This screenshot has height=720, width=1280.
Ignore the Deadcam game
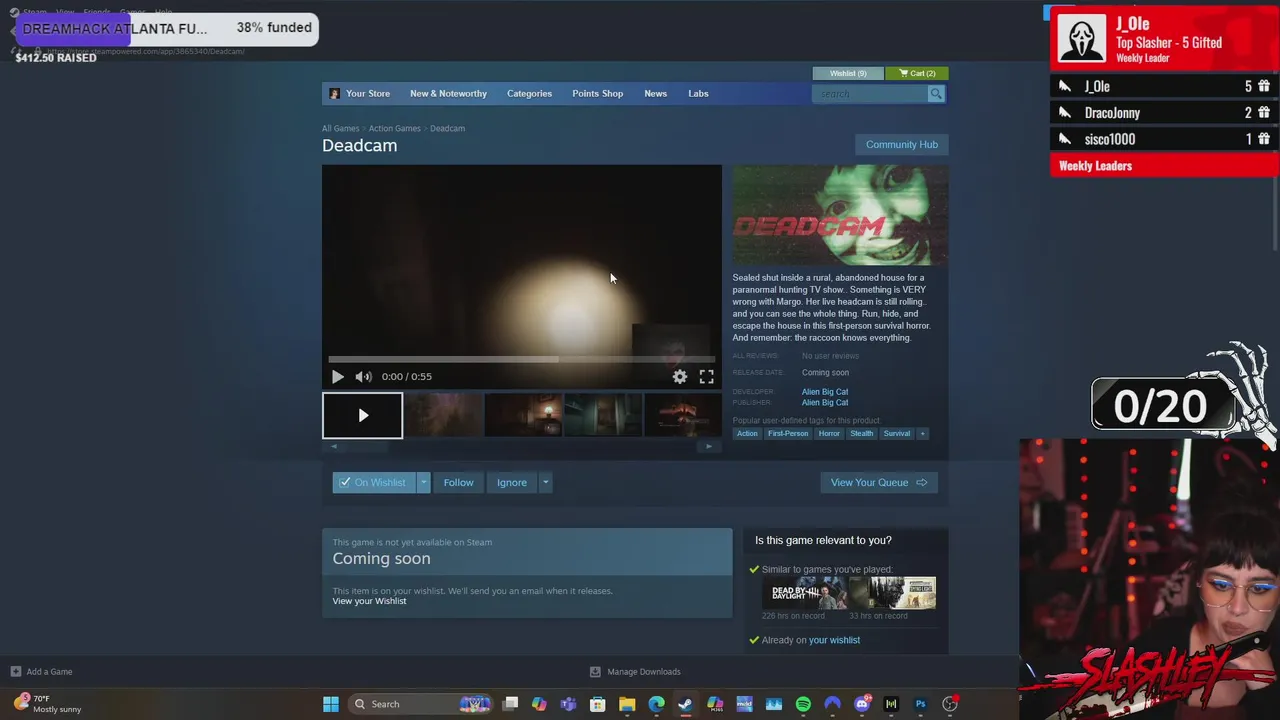(511, 483)
